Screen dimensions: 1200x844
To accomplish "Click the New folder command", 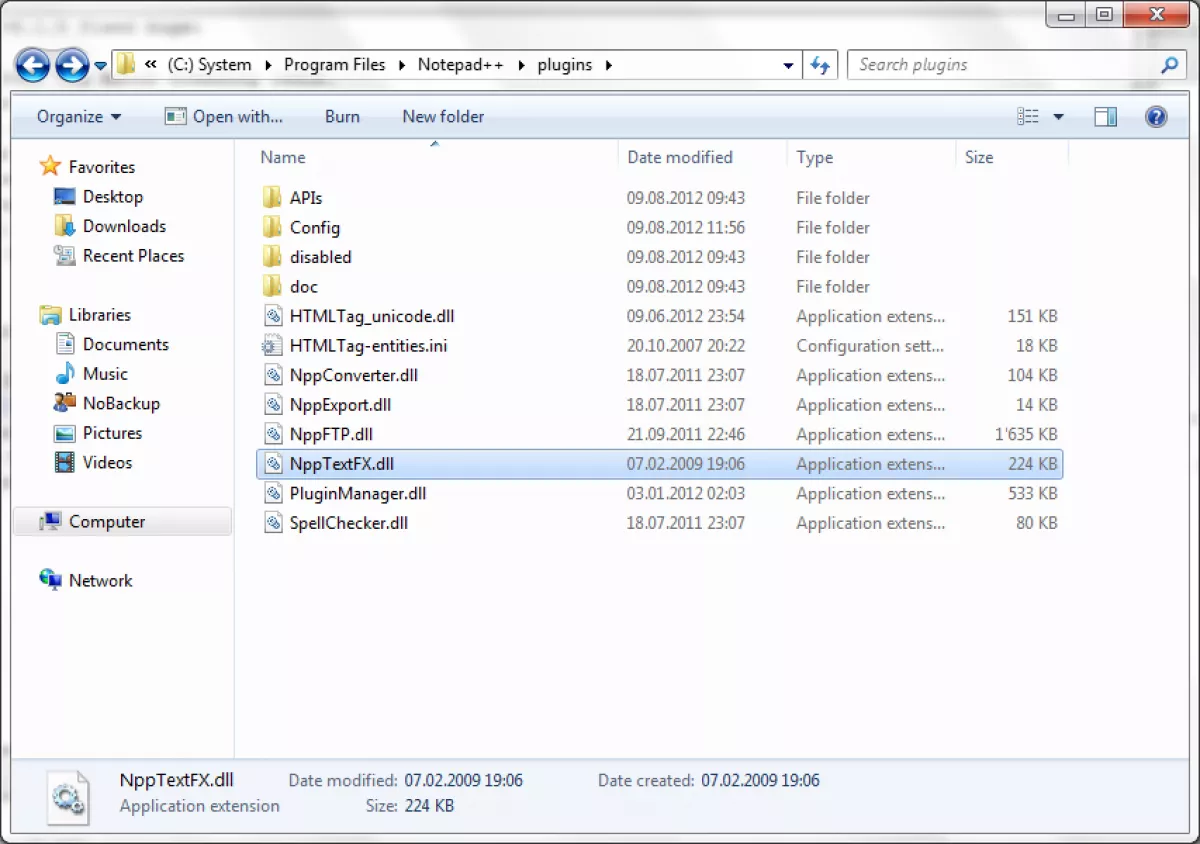I will (x=443, y=116).
